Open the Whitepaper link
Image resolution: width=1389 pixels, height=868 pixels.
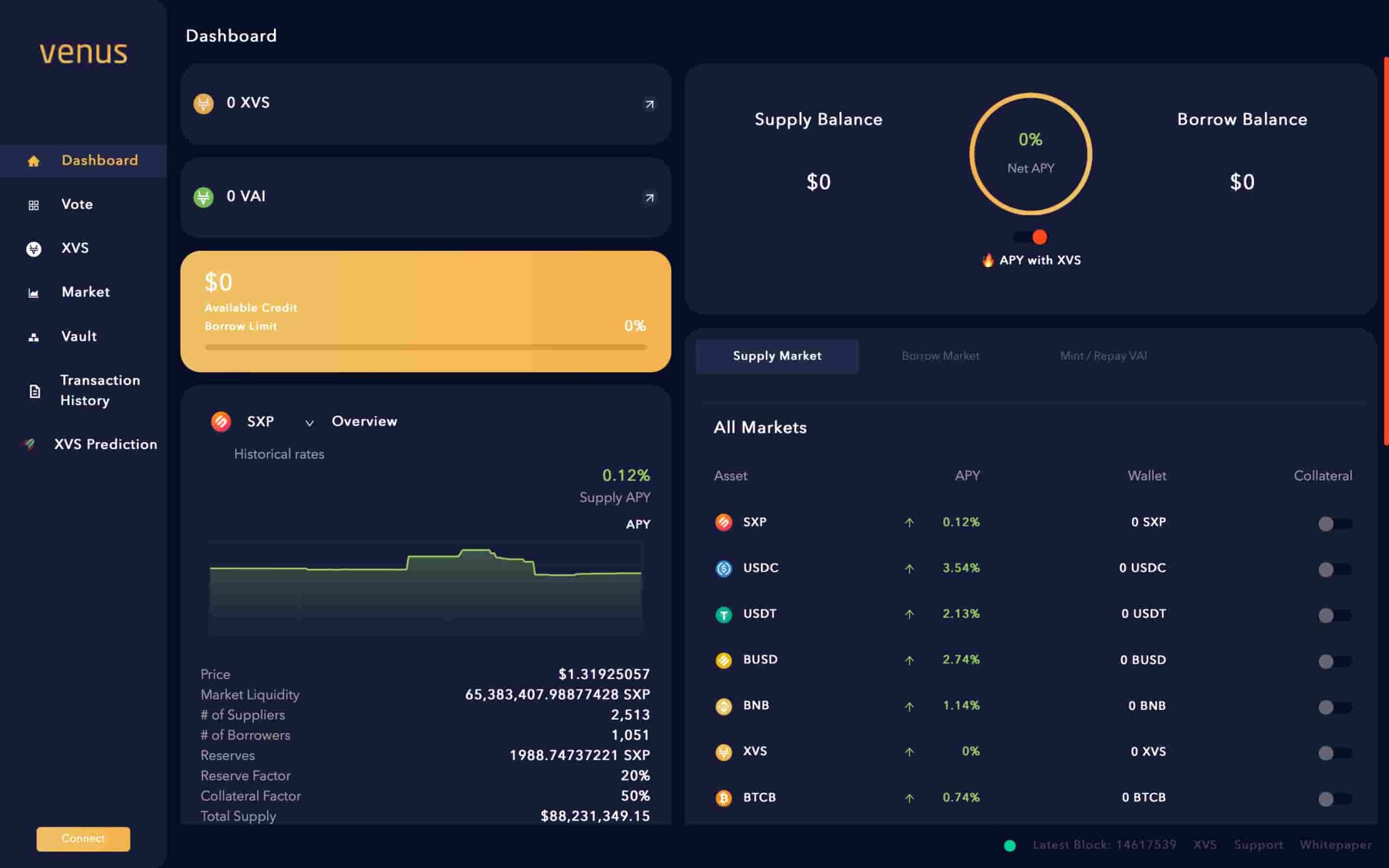tap(1334, 845)
